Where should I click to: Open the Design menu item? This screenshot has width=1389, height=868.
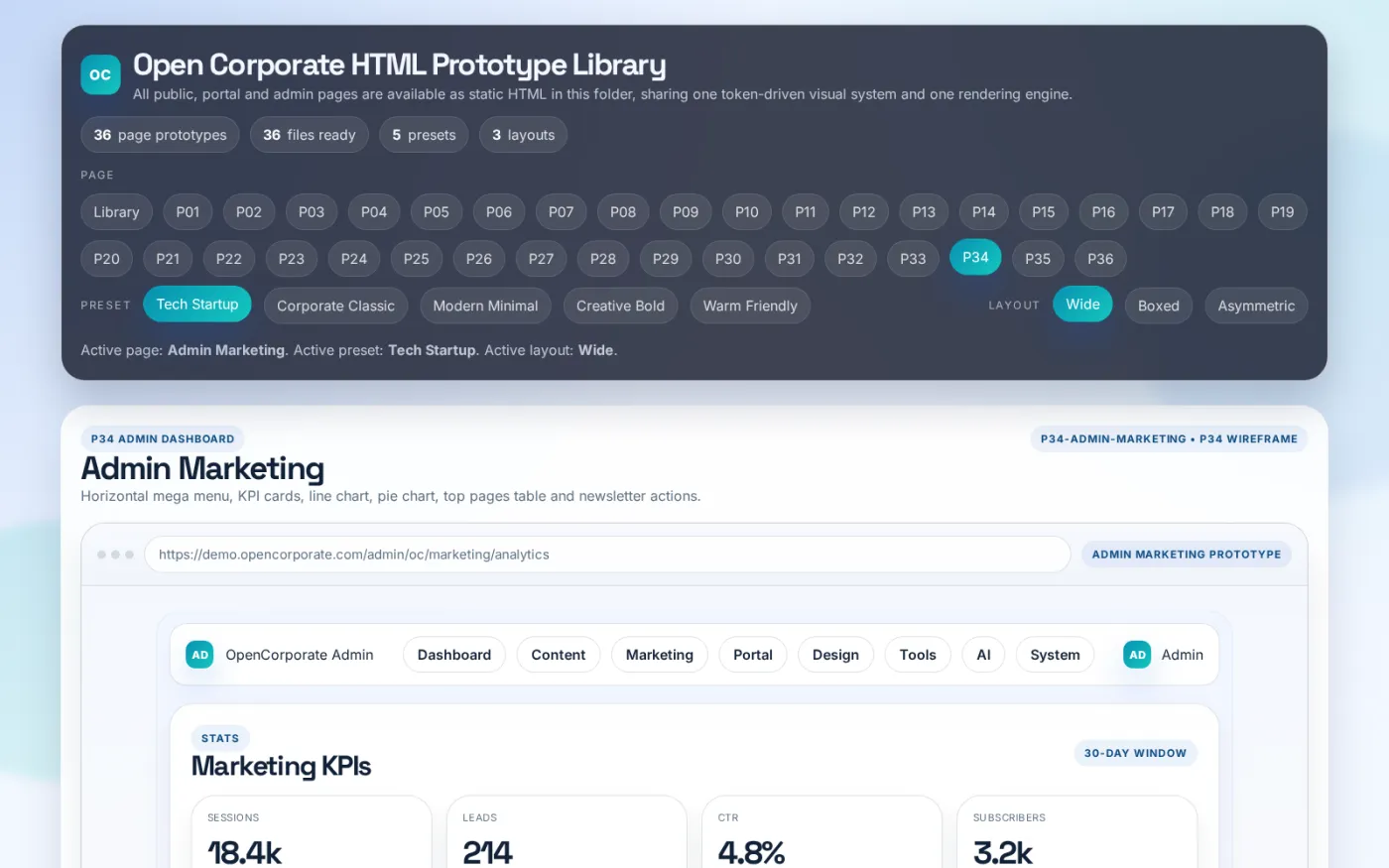835,655
